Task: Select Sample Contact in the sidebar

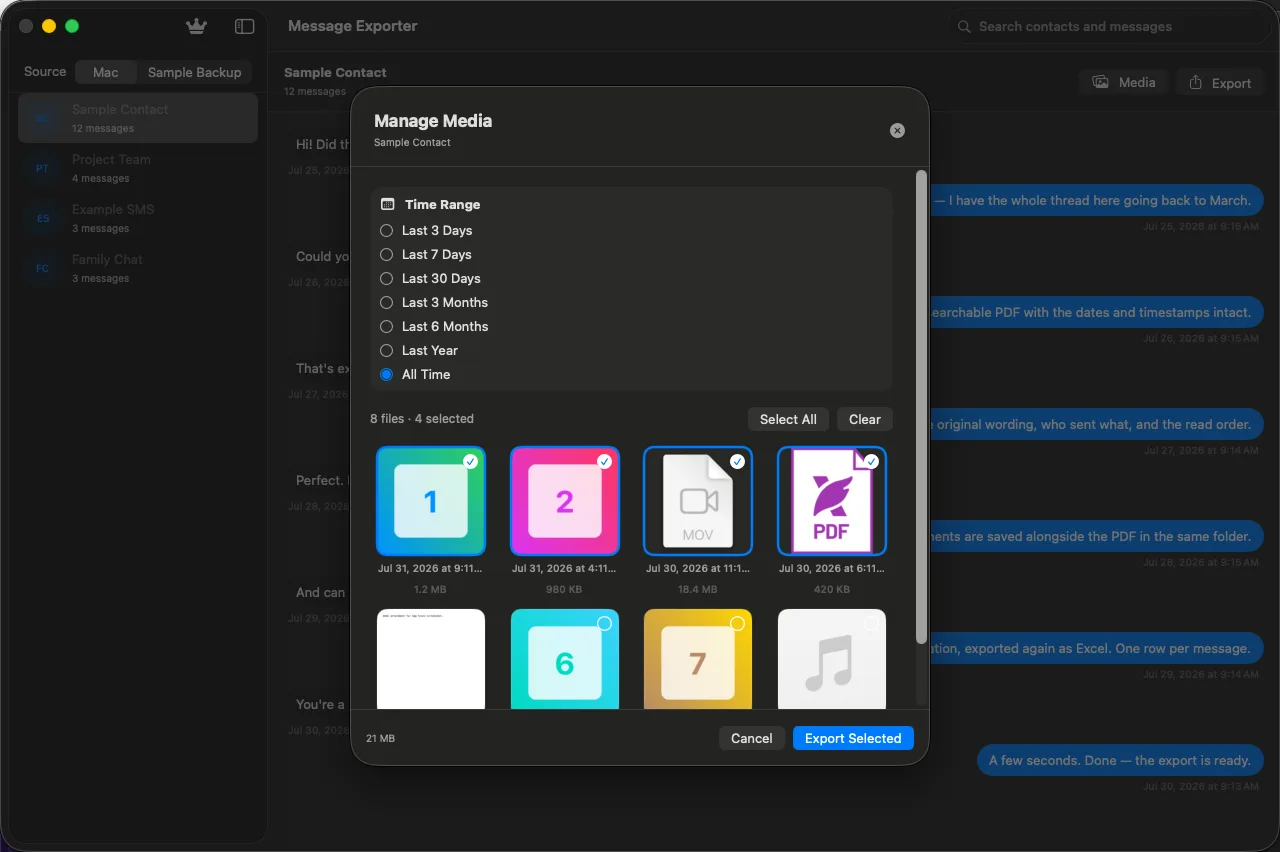Action: 138,118
